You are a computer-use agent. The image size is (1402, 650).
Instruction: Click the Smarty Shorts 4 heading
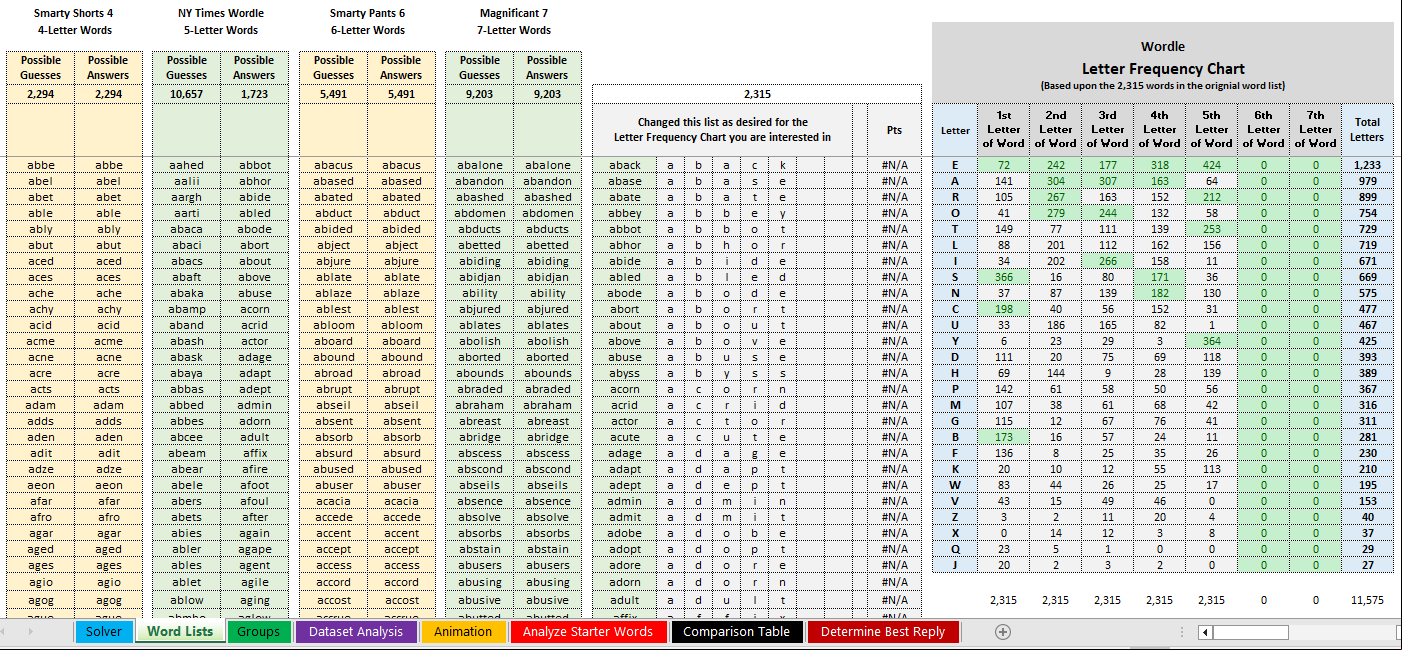coord(74,13)
